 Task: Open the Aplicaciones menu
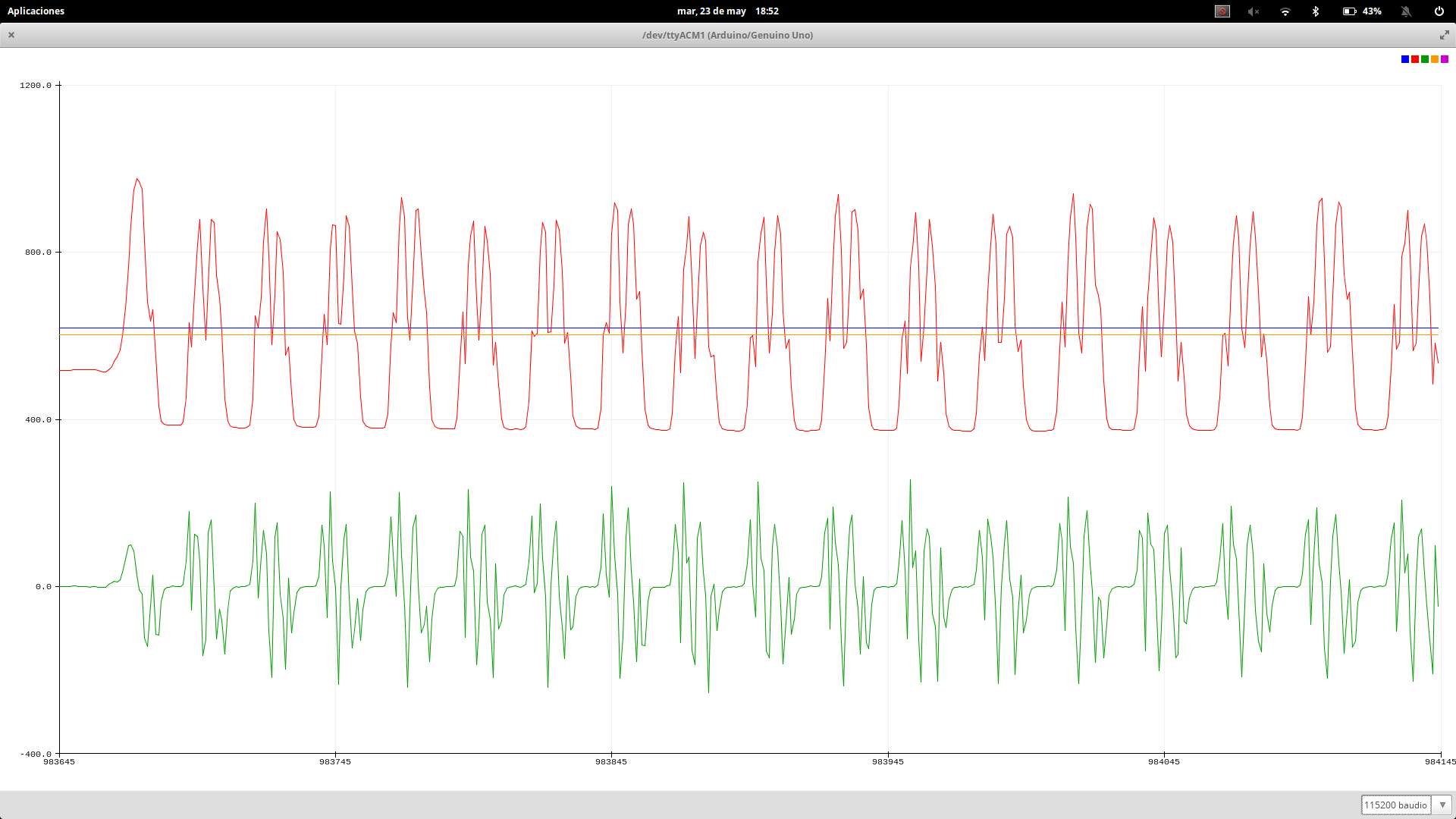(x=36, y=11)
